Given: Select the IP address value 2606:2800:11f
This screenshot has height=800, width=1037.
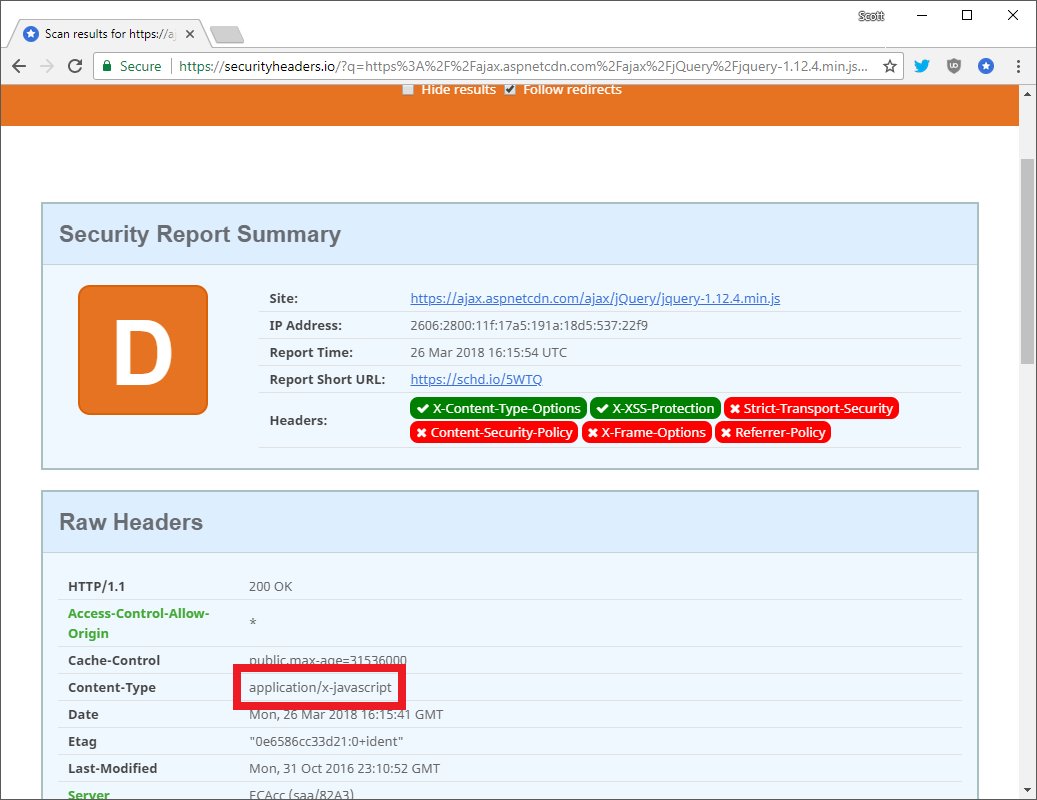Looking at the screenshot, I should pyautogui.click(x=529, y=325).
